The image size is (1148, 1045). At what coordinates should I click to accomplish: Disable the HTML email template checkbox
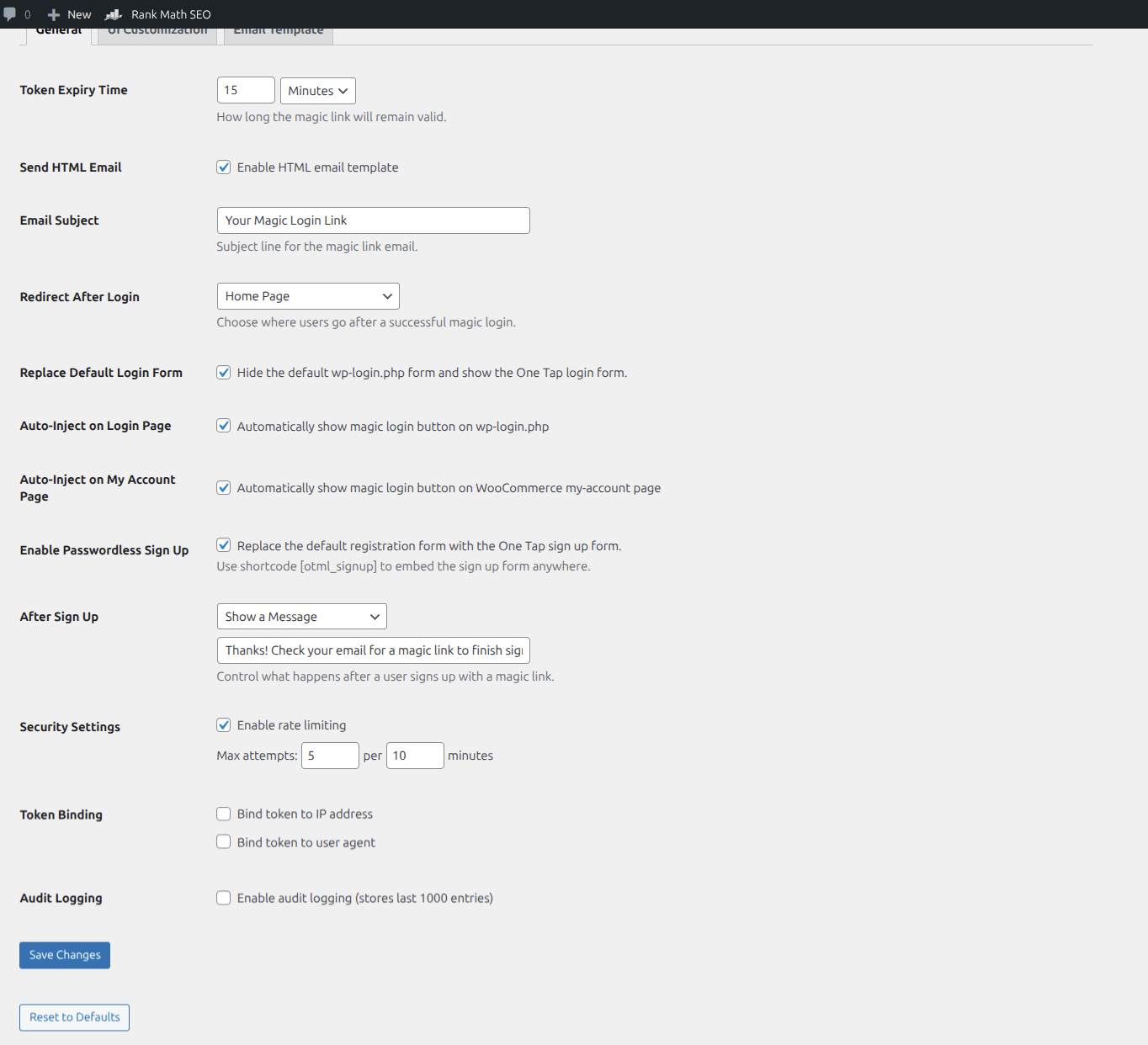pyautogui.click(x=223, y=167)
